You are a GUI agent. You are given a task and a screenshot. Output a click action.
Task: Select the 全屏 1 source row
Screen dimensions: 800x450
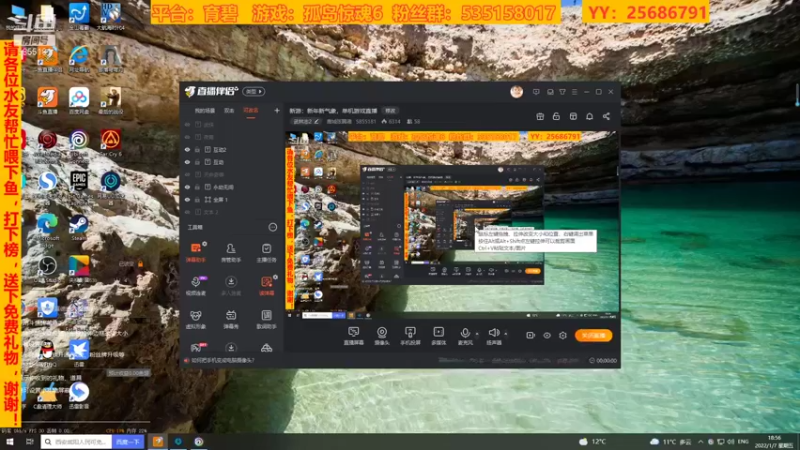[230, 199]
